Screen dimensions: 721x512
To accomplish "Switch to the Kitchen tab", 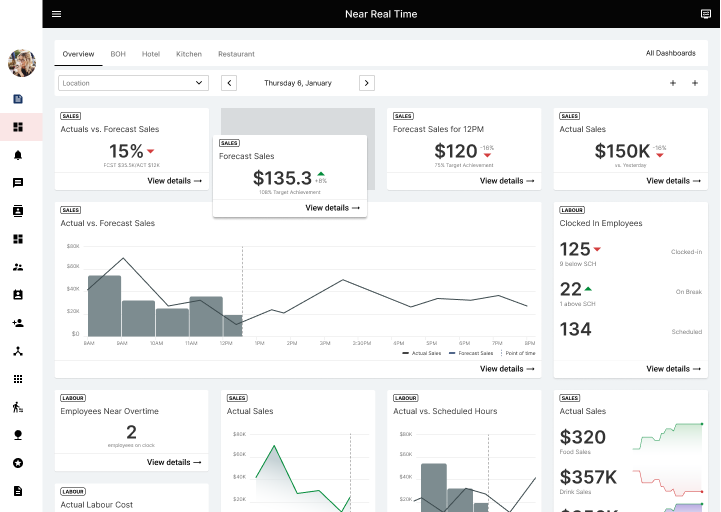I will (189, 54).
